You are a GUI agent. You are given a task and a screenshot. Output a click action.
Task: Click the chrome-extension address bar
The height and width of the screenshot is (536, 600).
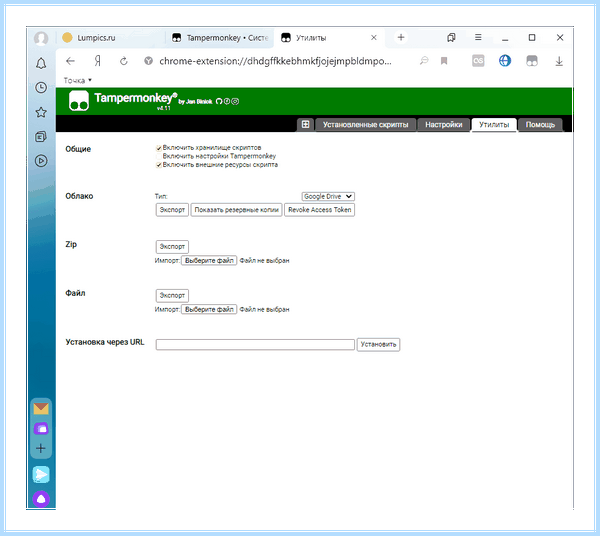click(x=275, y=61)
